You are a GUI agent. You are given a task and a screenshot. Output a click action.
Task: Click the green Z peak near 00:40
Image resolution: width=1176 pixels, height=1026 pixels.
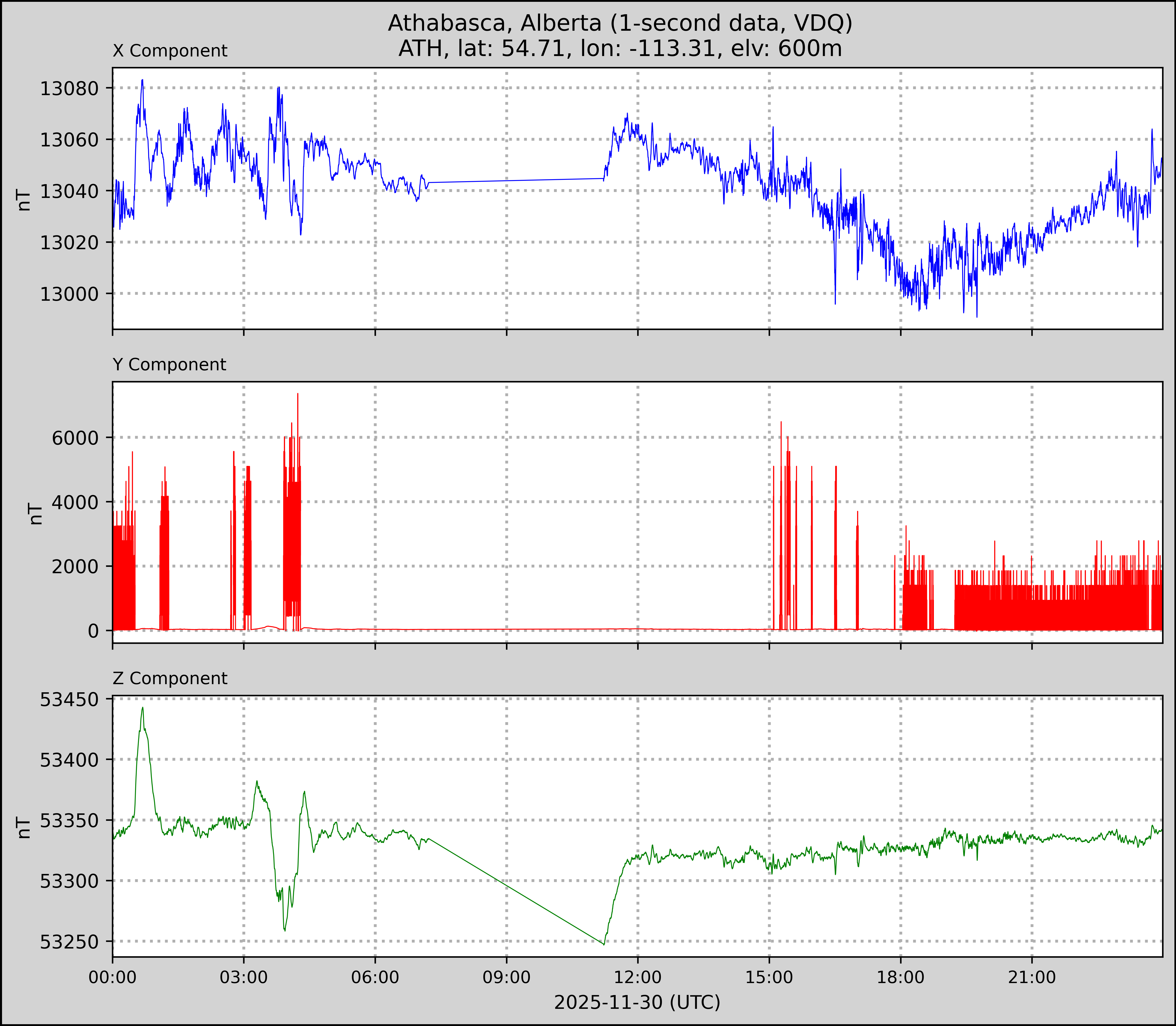point(143,708)
